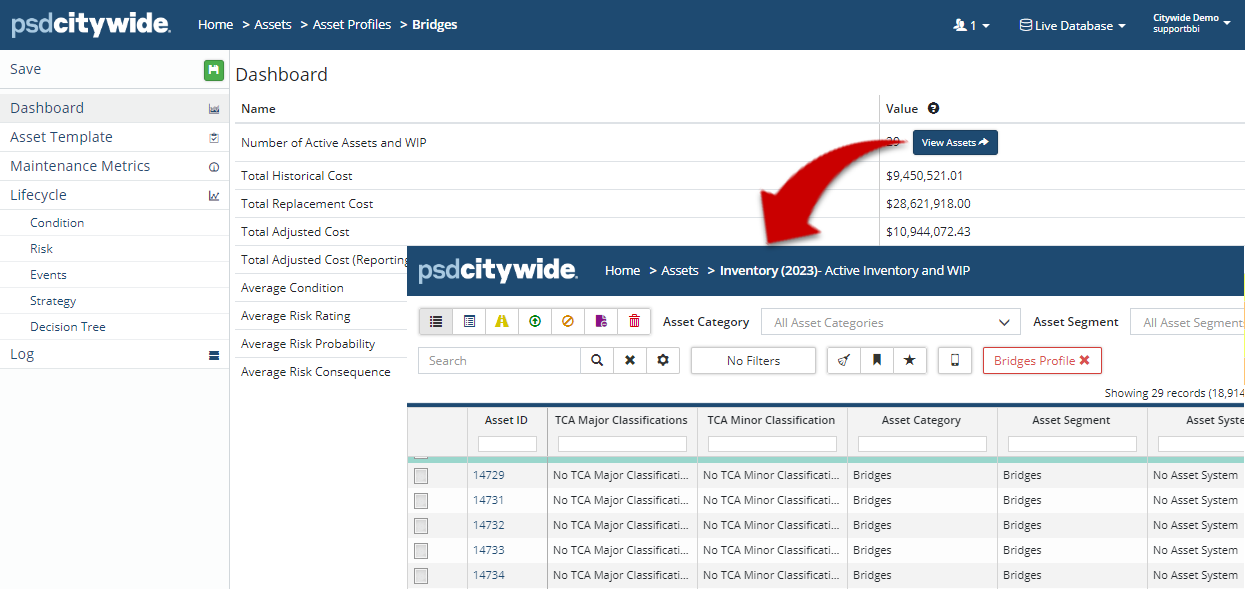The height and width of the screenshot is (589, 1245).
Task: Click the yellow road icon in inventory toolbar
Action: 502,321
